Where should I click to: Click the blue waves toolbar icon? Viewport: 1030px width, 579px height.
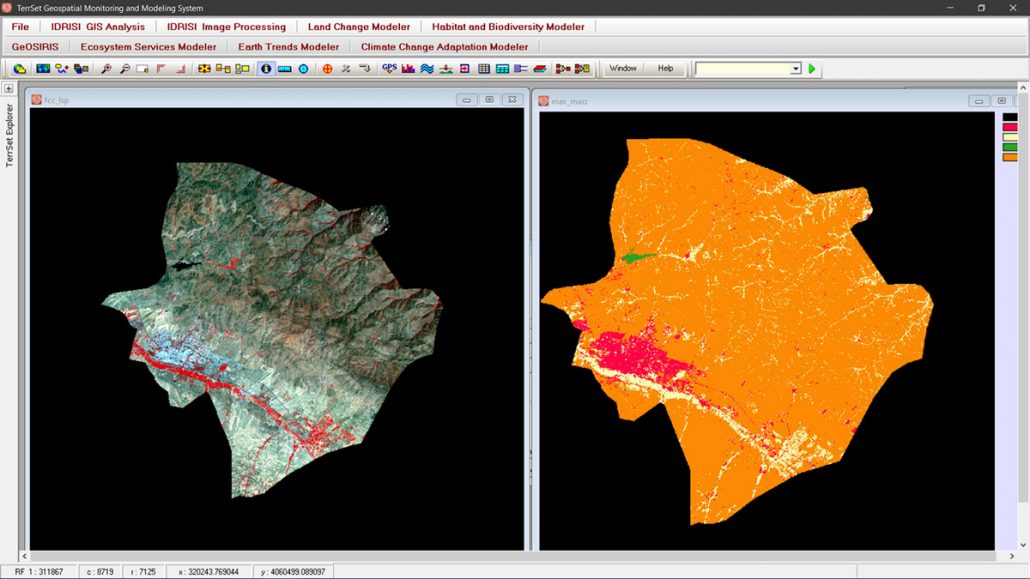(x=427, y=69)
